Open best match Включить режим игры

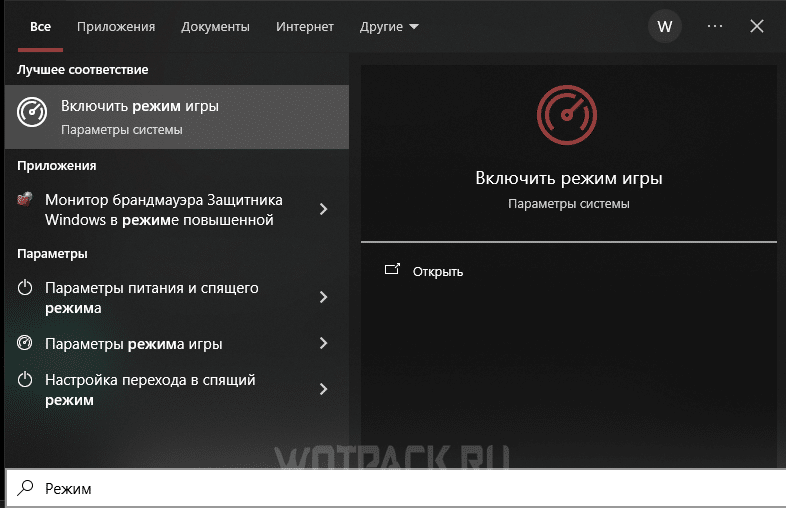tap(177, 117)
